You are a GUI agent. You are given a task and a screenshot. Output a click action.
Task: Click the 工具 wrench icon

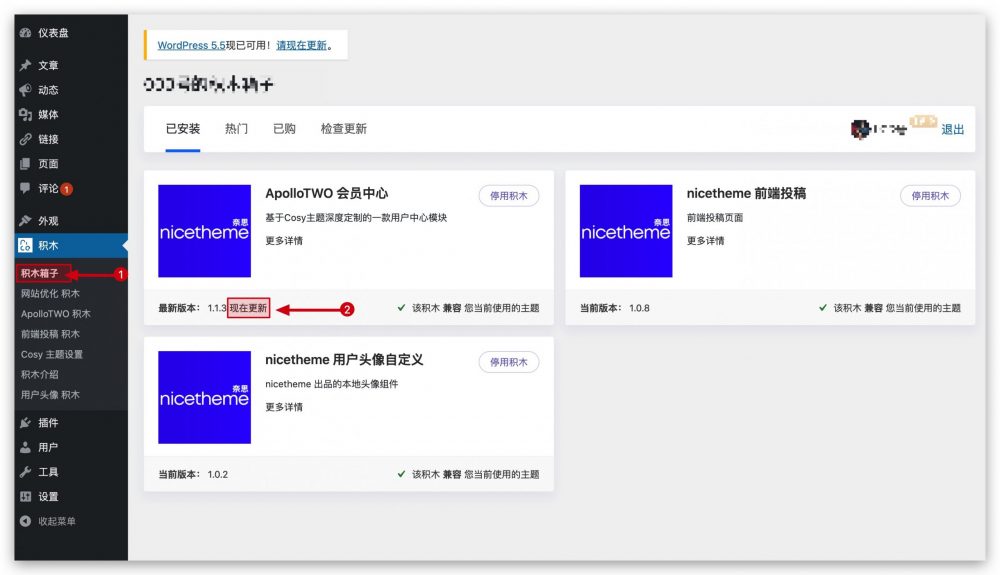tap(26, 472)
